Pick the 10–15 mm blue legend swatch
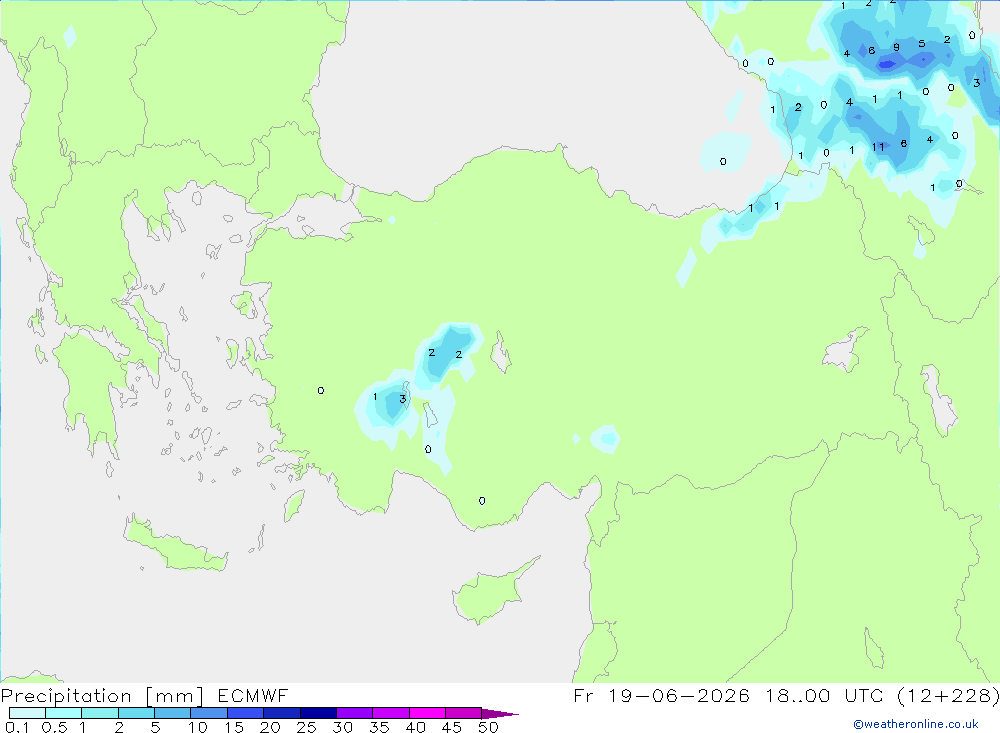 pyautogui.click(x=209, y=713)
